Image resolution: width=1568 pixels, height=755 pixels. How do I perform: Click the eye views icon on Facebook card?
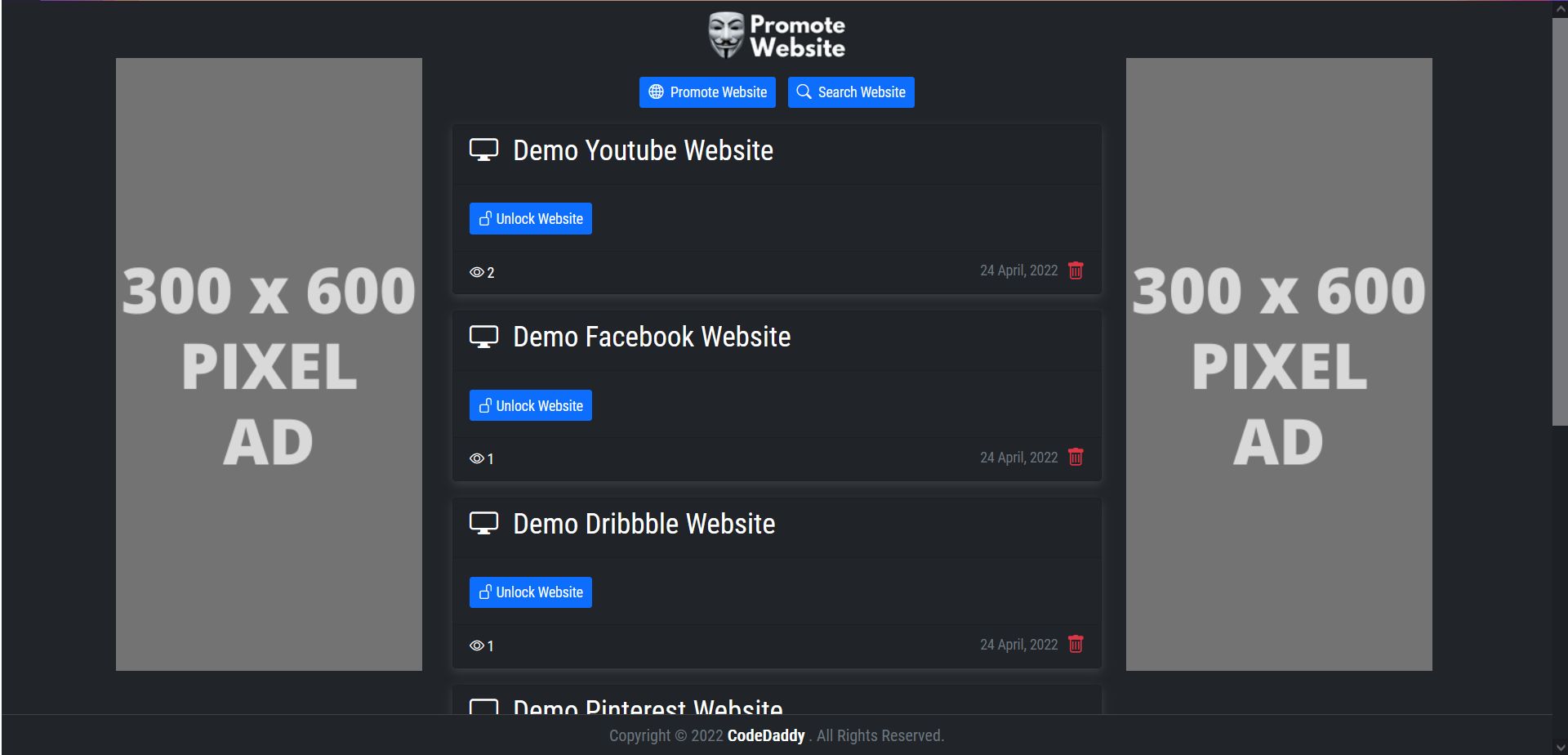coord(477,458)
